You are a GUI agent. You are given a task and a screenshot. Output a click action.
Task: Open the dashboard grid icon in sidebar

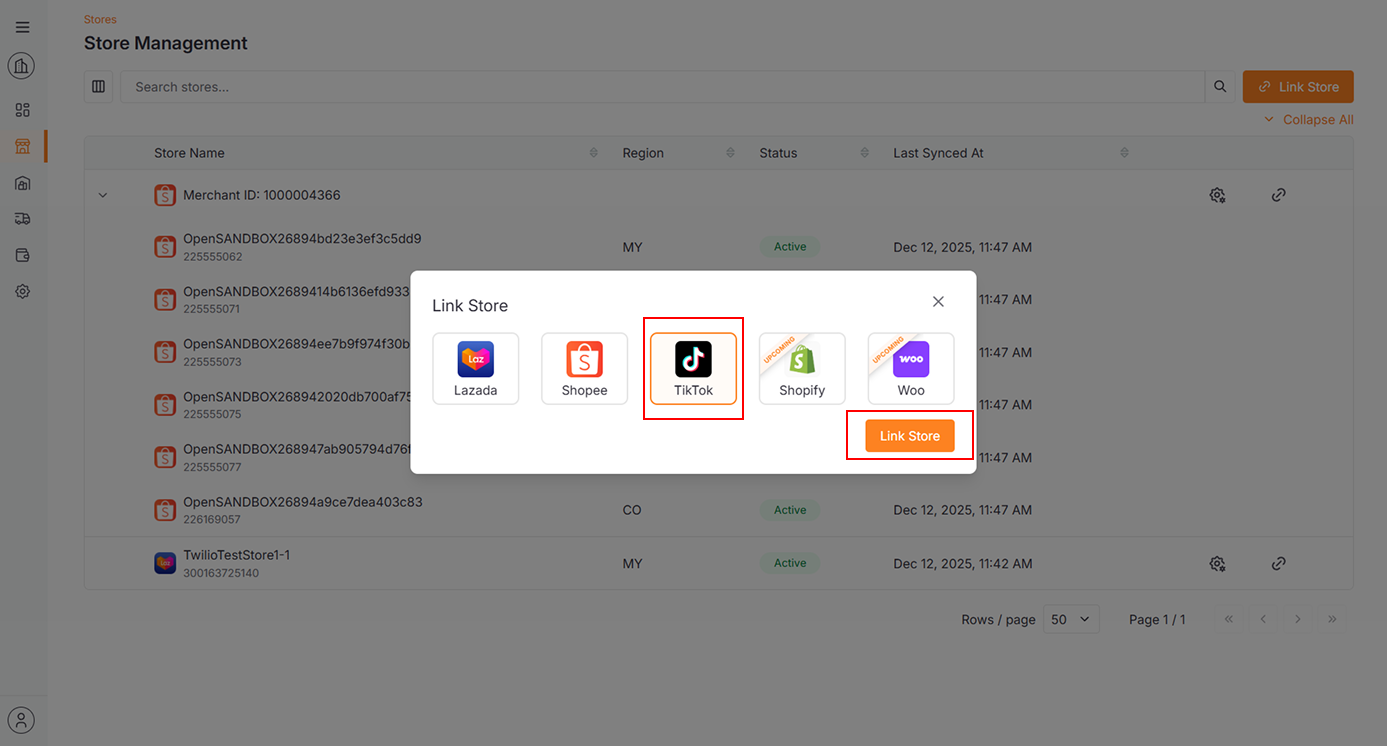22,110
